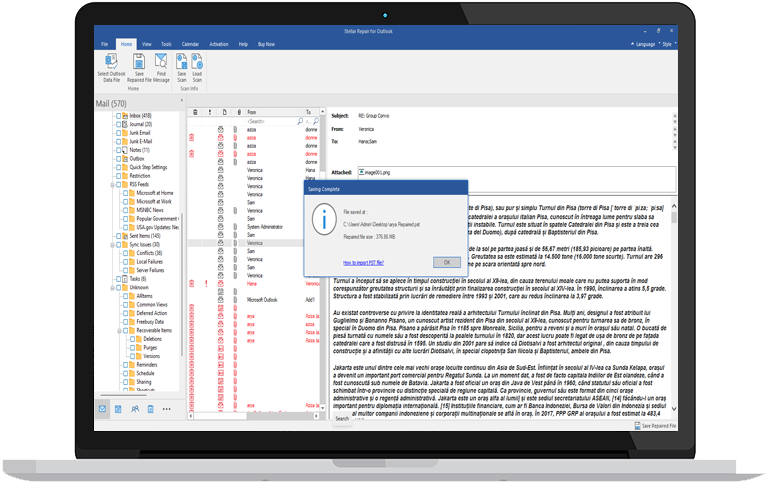772x488 pixels.
Task: Click the item type document column header
Action: pyautogui.click(x=225, y=112)
